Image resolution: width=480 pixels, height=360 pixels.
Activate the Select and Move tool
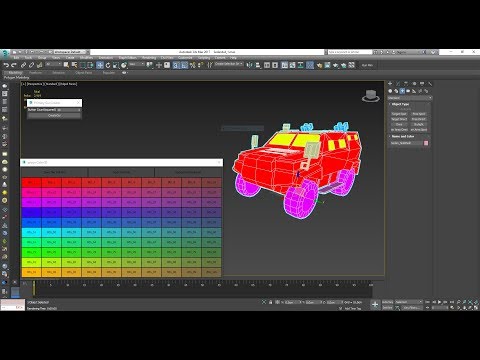[x=100, y=65]
